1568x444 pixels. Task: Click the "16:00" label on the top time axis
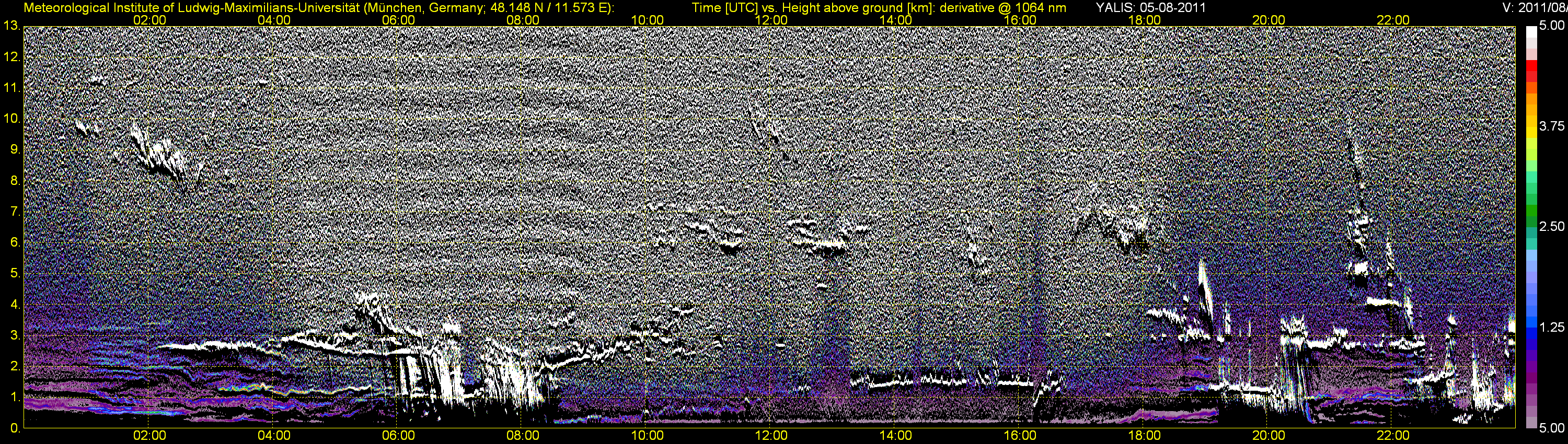pyautogui.click(x=1020, y=20)
